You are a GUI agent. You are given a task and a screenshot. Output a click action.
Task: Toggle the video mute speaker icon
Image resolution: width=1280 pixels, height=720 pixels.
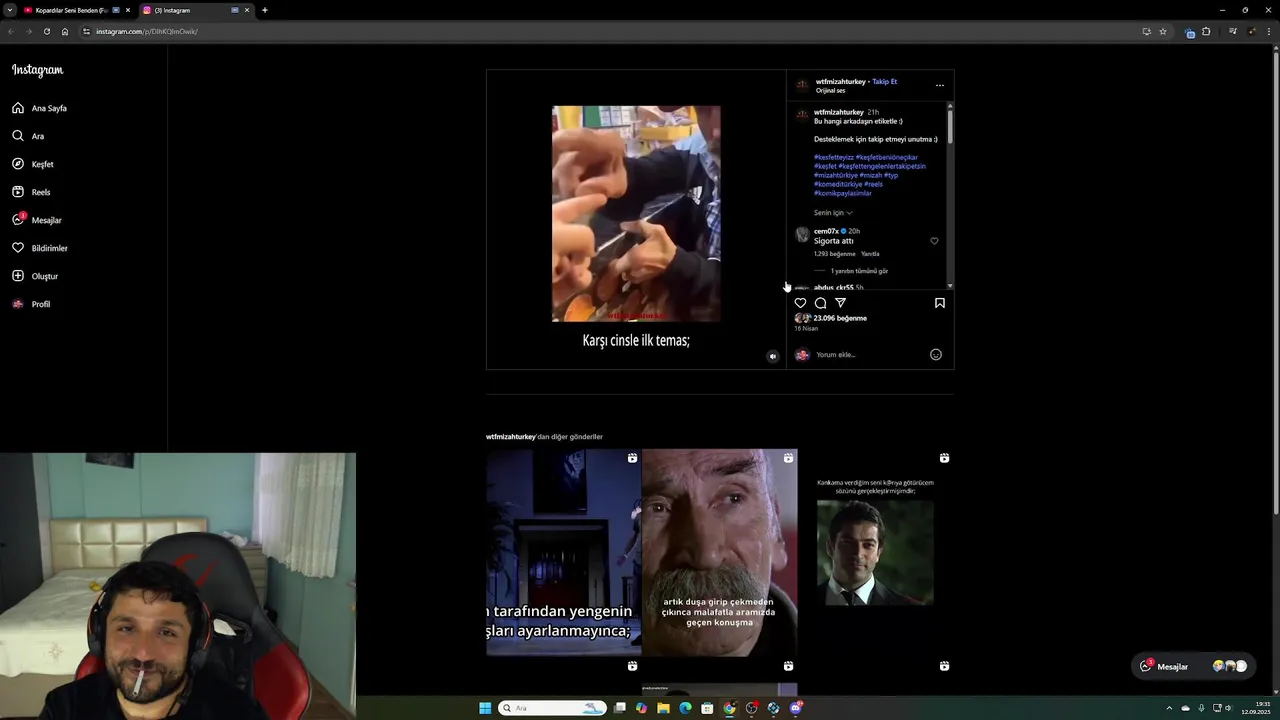pos(772,356)
